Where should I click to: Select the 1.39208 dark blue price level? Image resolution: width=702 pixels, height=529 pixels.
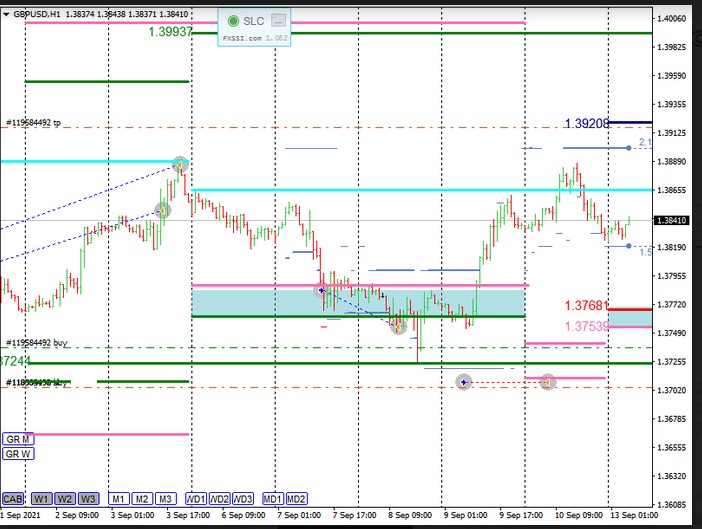586,124
